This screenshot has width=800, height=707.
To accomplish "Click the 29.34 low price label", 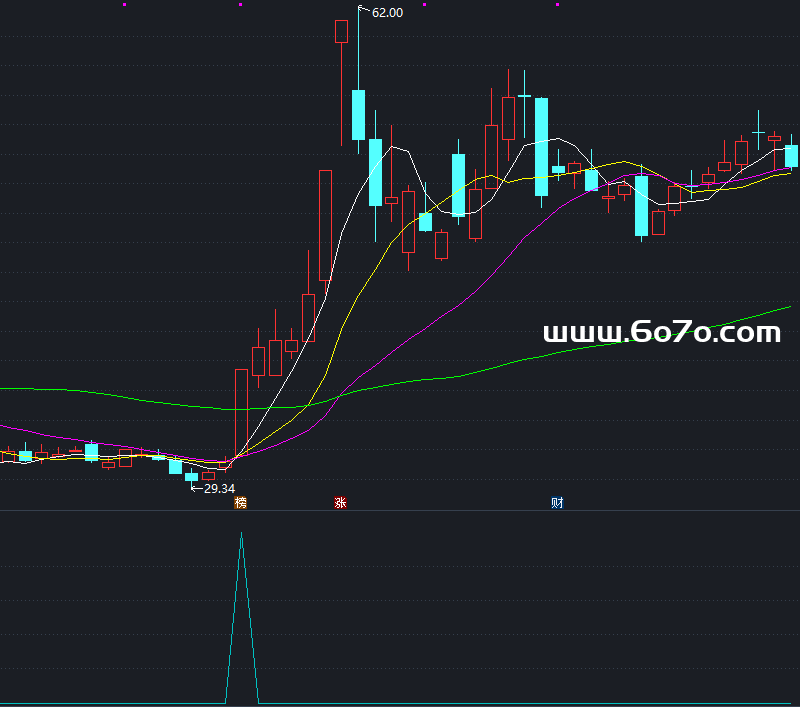I will pyautogui.click(x=219, y=488).
